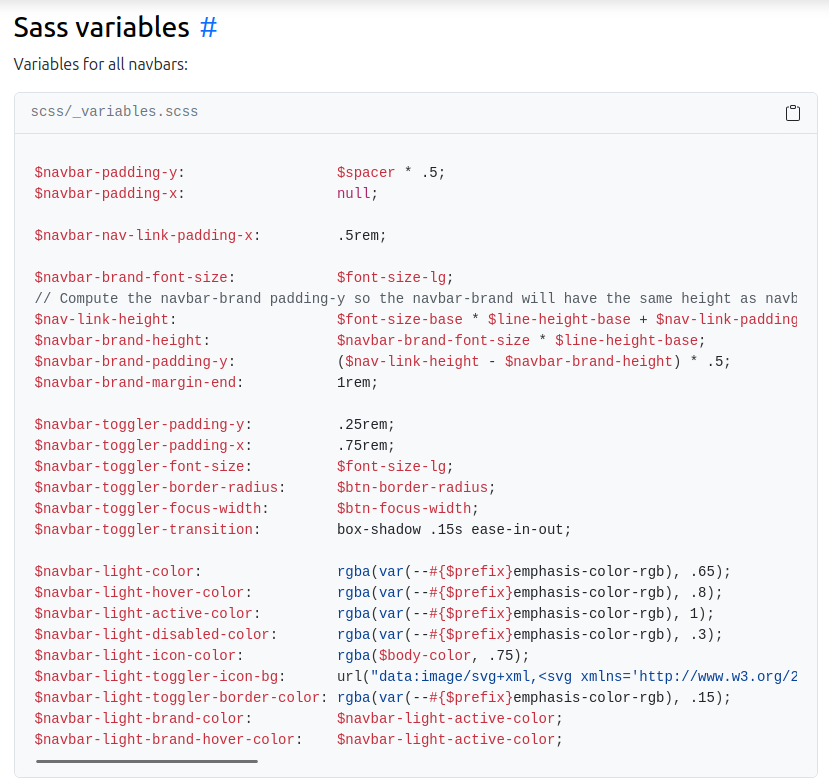The image size is (829, 783).
Task: Select the scss/_variables.scss file name
Action: click(114, 112)
